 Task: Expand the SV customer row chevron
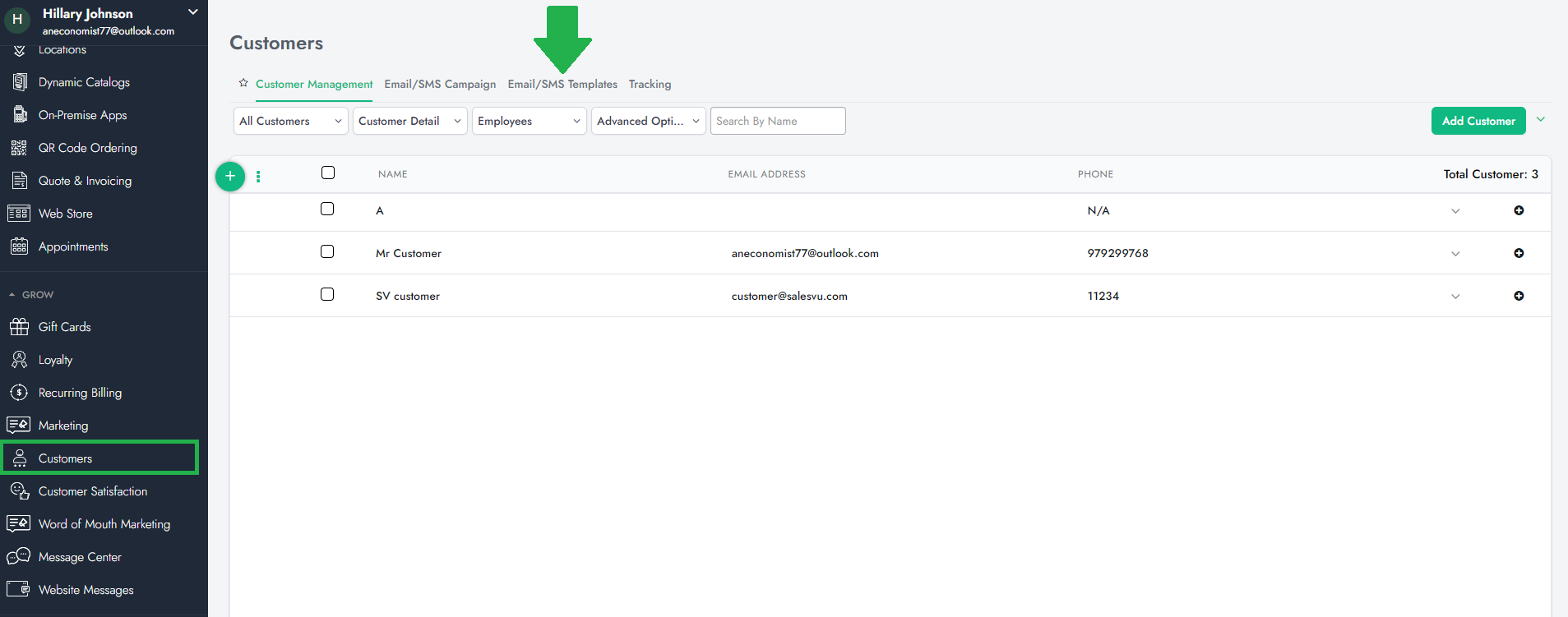click(x=1455, y=297)
